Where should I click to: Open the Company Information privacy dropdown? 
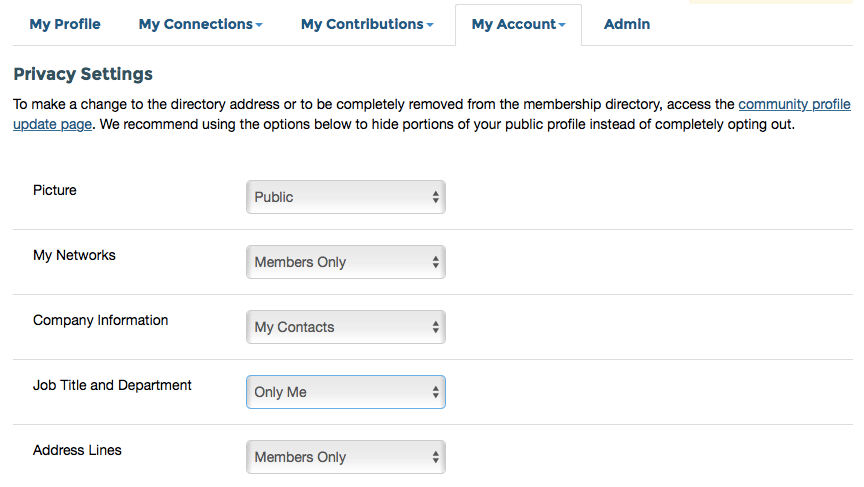(x=345, y=327)
